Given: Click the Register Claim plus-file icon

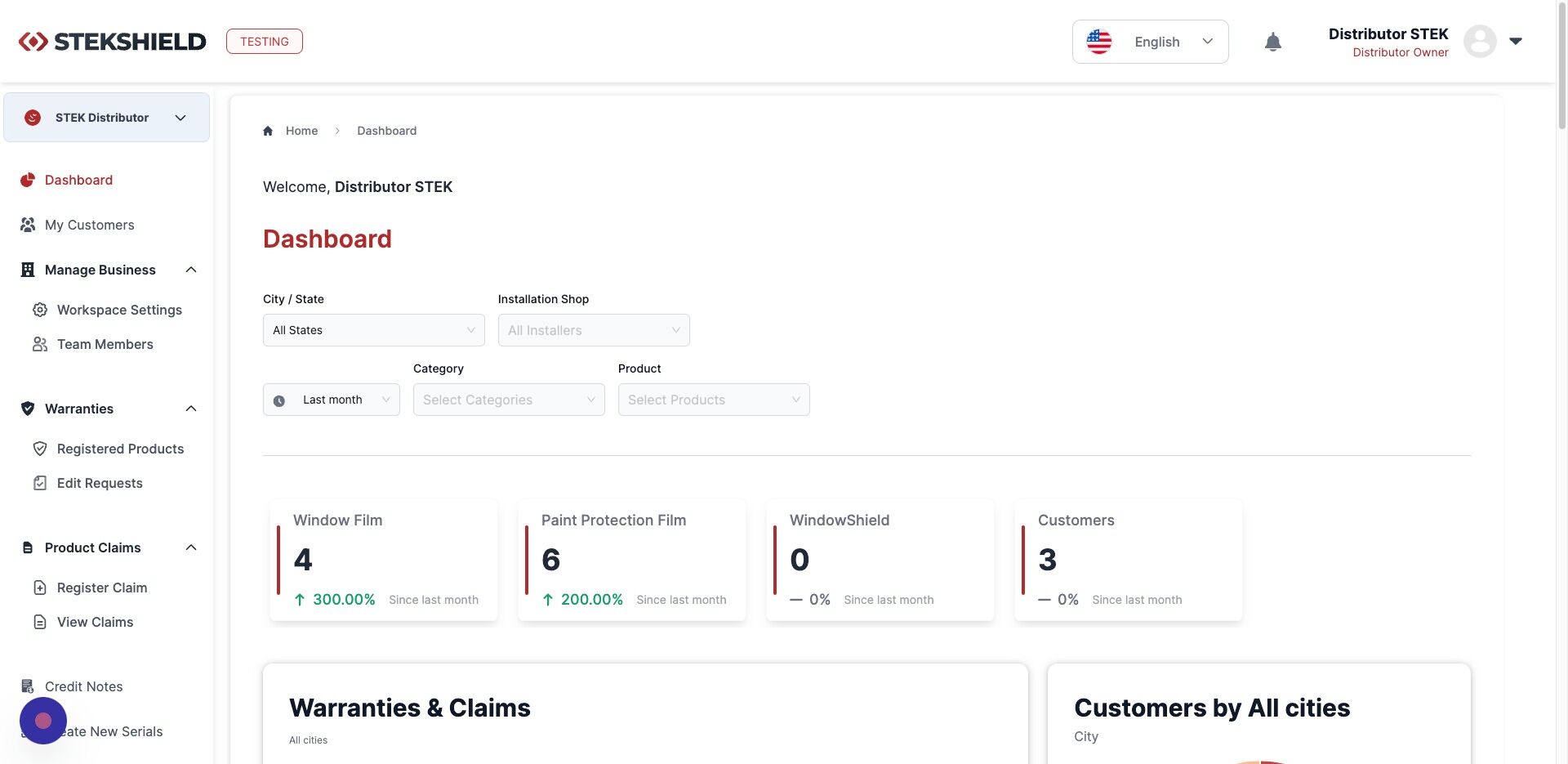Looking at the screenshot, I should (x=40, y=588).
